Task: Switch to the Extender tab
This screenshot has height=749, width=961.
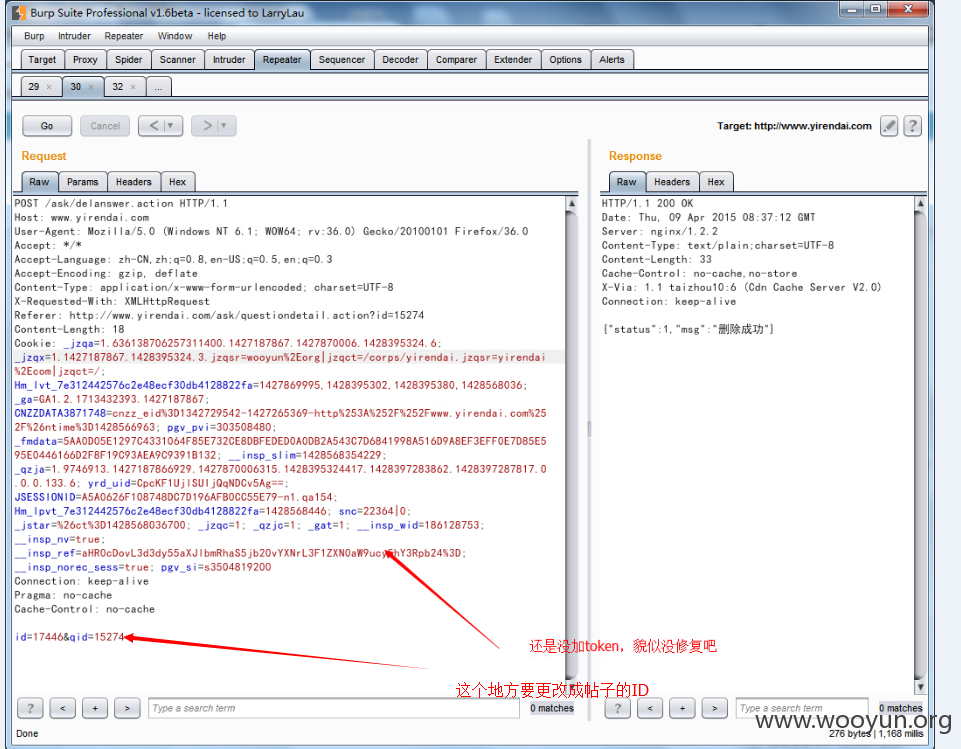Action: pos(513,59)
